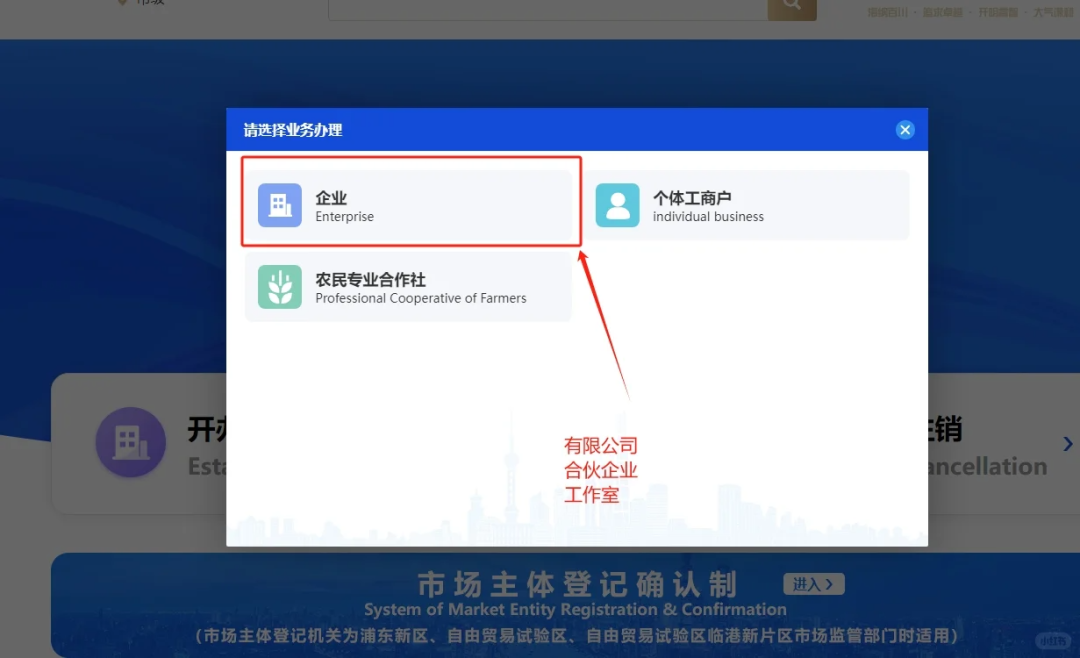This screenshot has width=1080, height=658.
Task: Click the purple Establishment building icon
Action: pos(130,442)
